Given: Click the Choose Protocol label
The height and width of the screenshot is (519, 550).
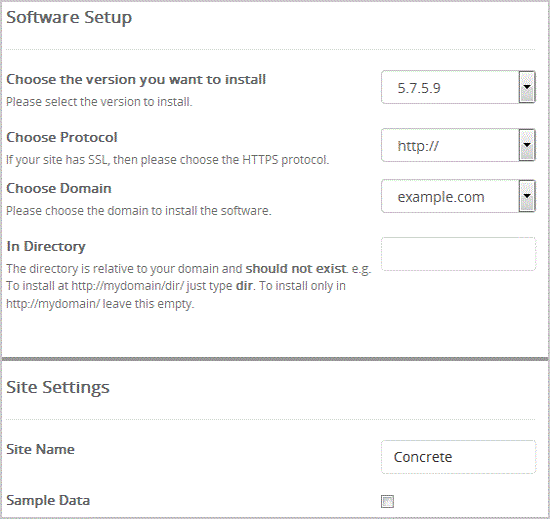Looking at the screenshot, I should [x=62, y=137].
